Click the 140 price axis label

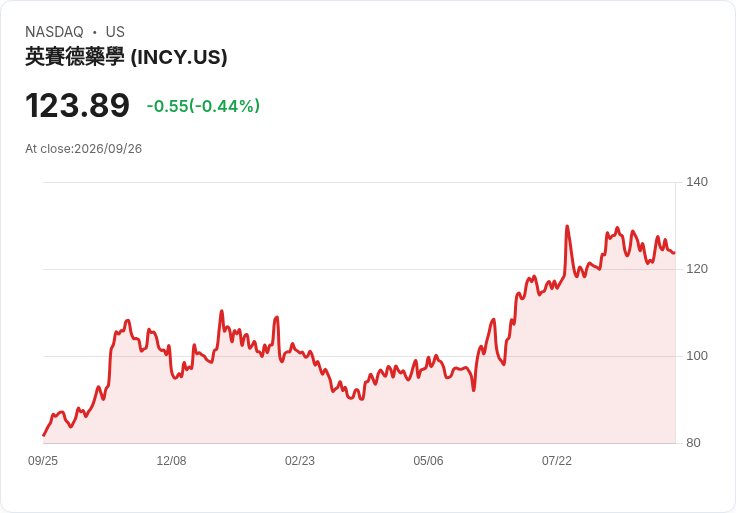pos(697,182)
